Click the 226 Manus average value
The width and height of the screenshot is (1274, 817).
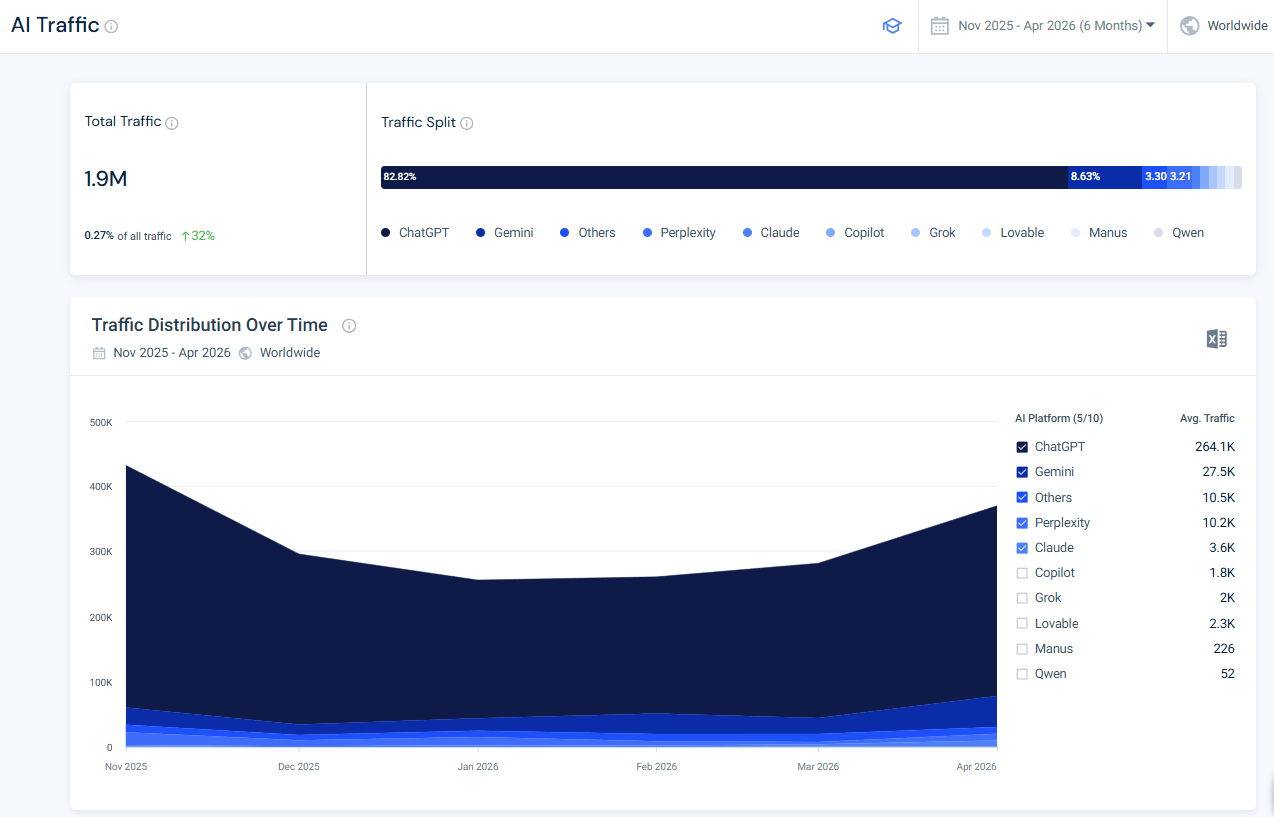(x=1224, y=649)
